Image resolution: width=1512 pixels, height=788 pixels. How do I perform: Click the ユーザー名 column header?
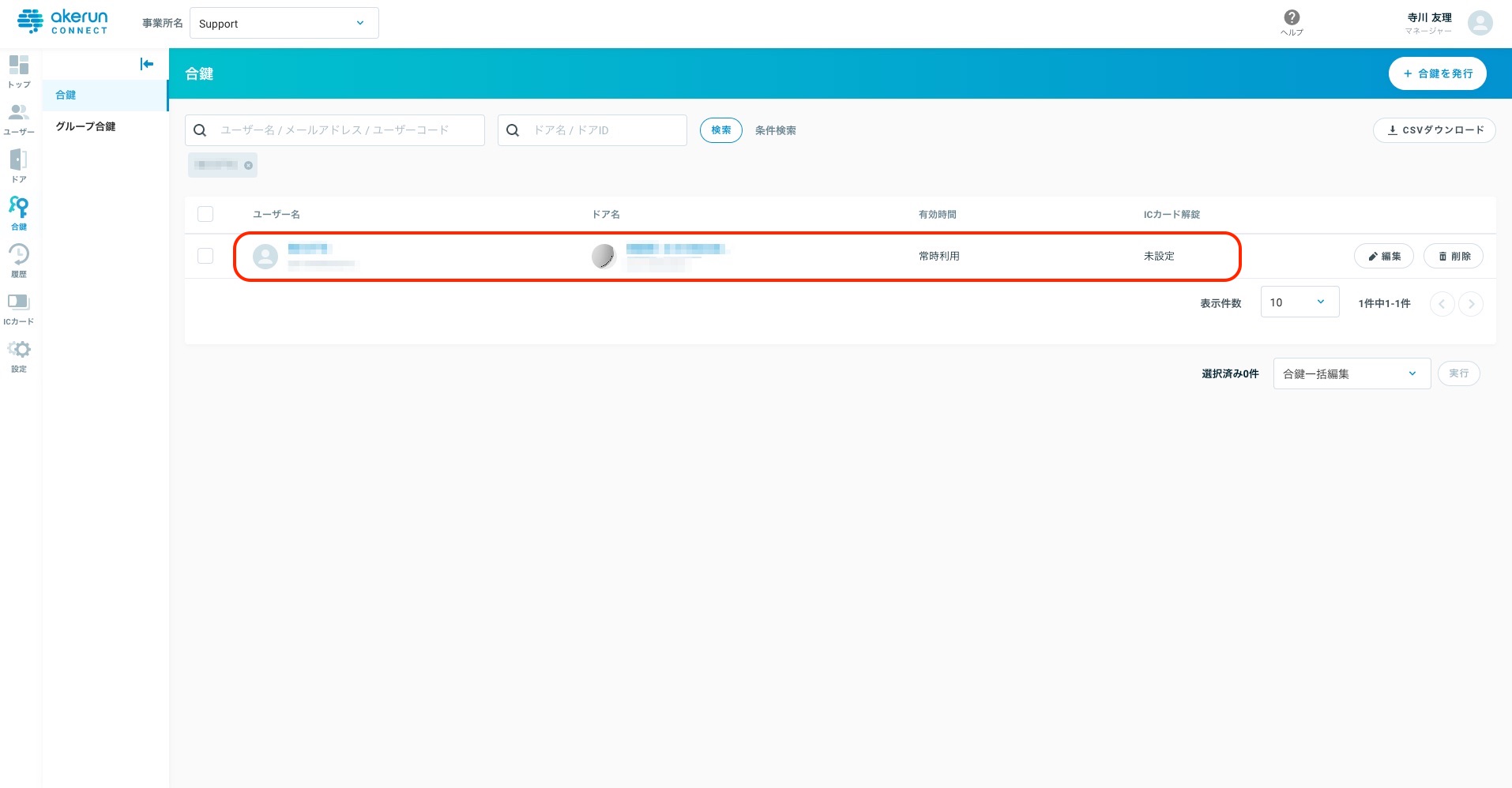(276, 215)
